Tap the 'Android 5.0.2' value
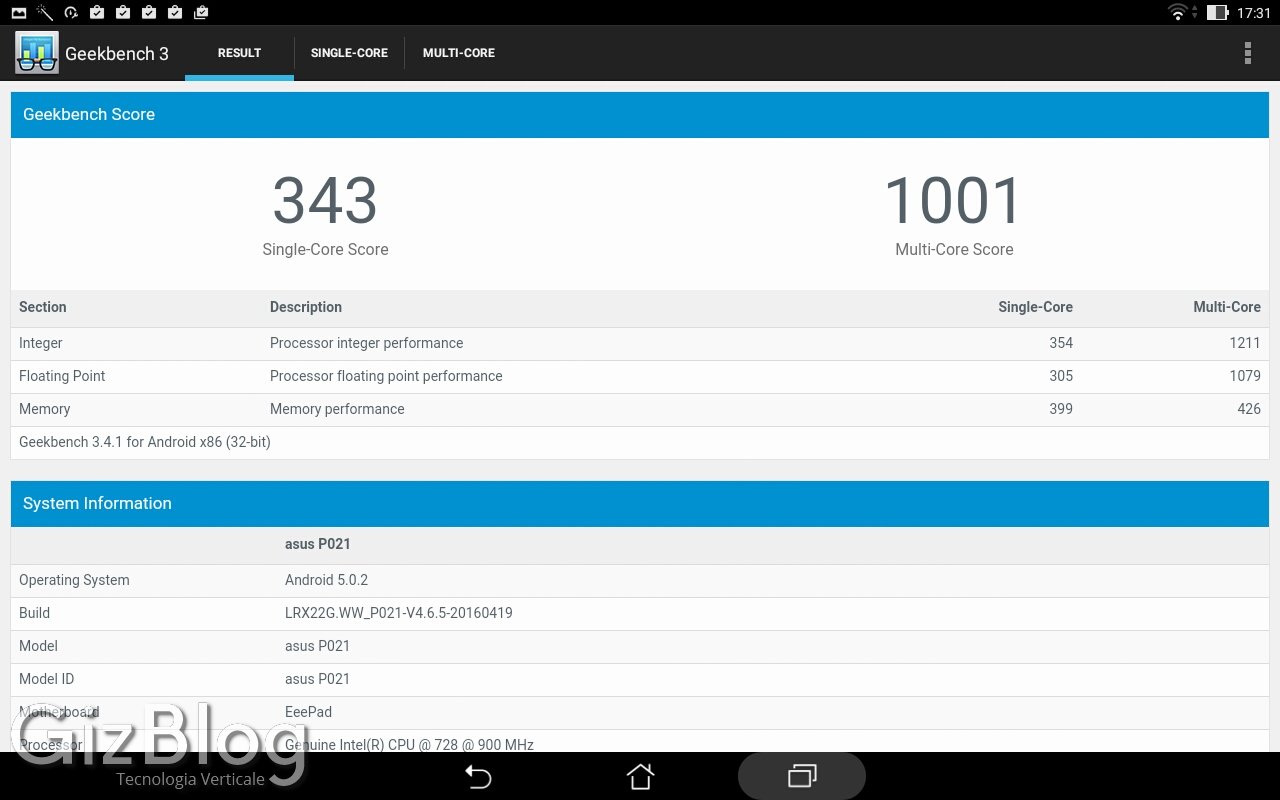1280x800 pixels. tap(327, 580)
